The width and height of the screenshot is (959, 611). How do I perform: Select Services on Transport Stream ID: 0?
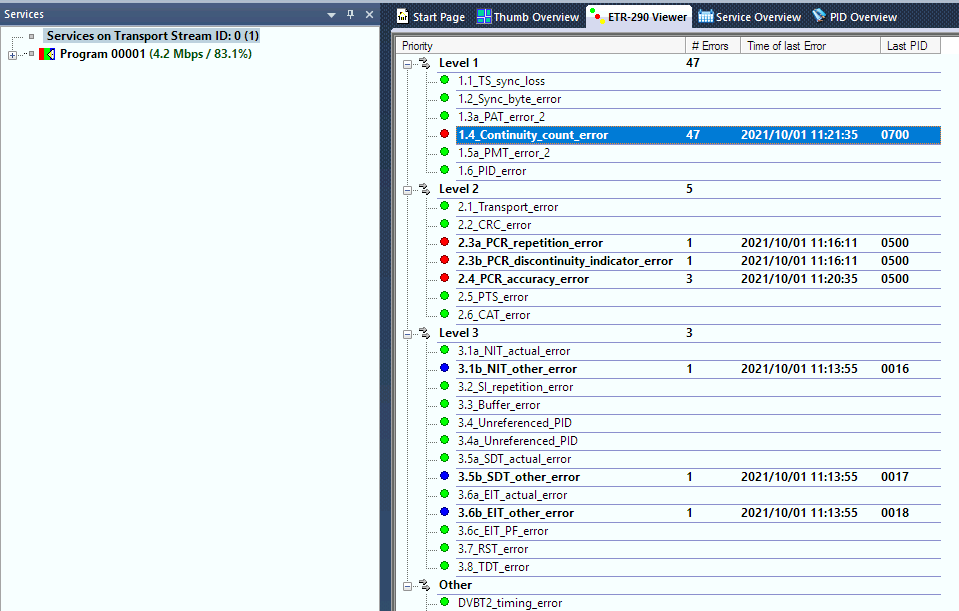(x=153, y=35)
